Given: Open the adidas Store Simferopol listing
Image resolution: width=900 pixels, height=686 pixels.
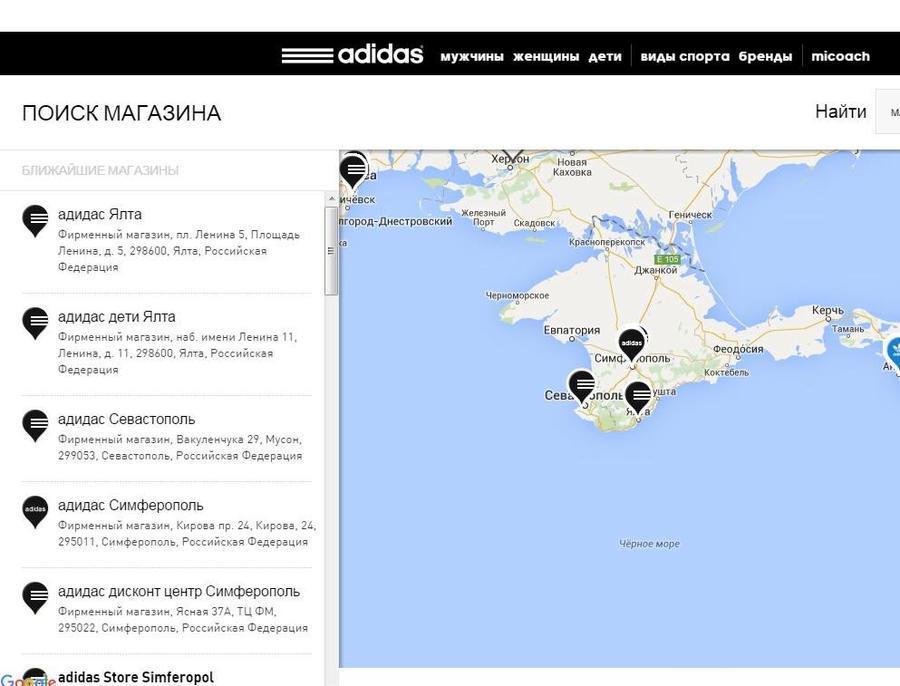Looking at the screenshot, I should (135, 677).
